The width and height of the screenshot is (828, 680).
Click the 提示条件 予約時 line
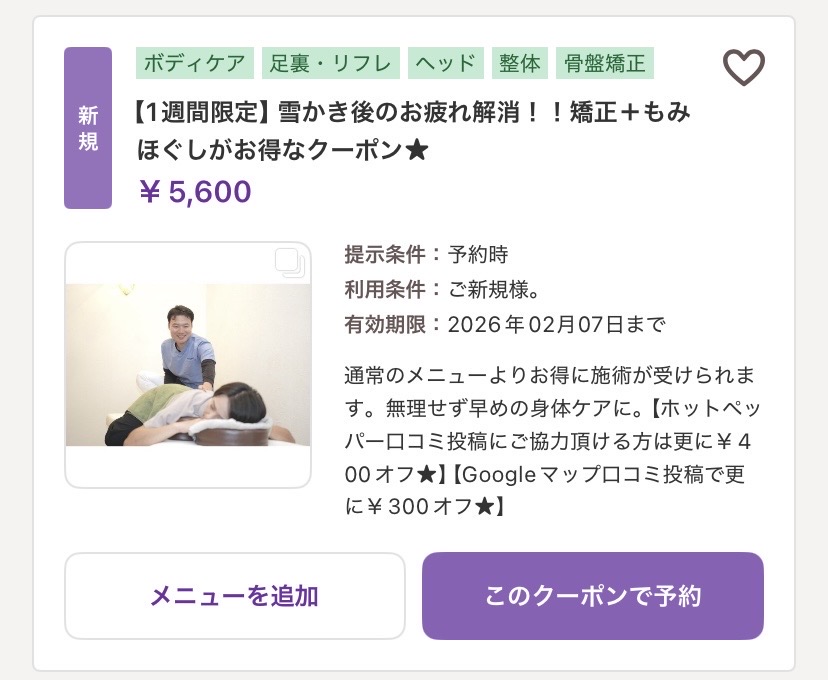coord(426,254)
